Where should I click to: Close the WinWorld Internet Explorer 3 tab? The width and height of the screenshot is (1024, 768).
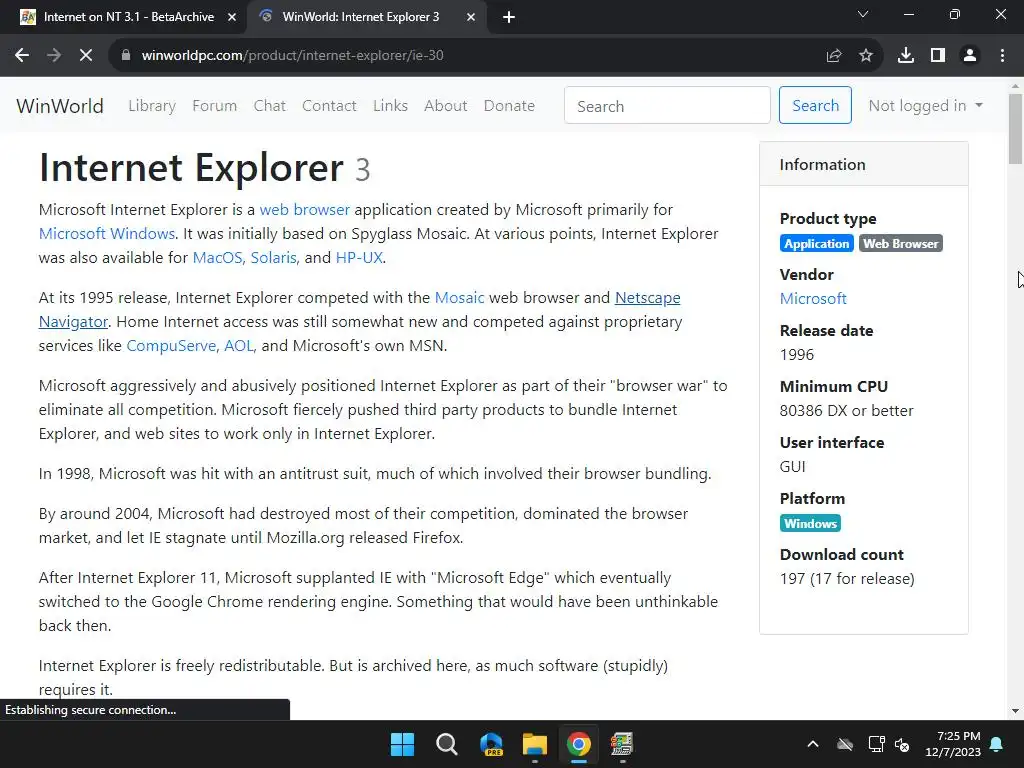(x=471, y=17)
